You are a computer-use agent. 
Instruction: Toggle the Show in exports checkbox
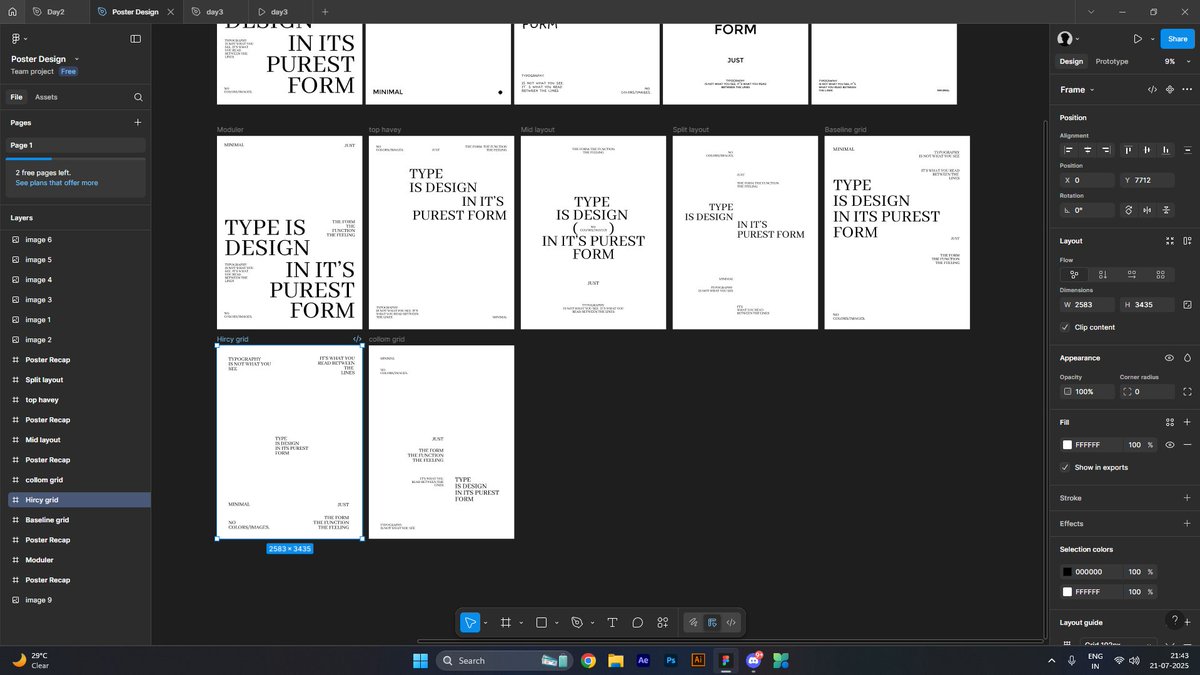point(1065,467)
